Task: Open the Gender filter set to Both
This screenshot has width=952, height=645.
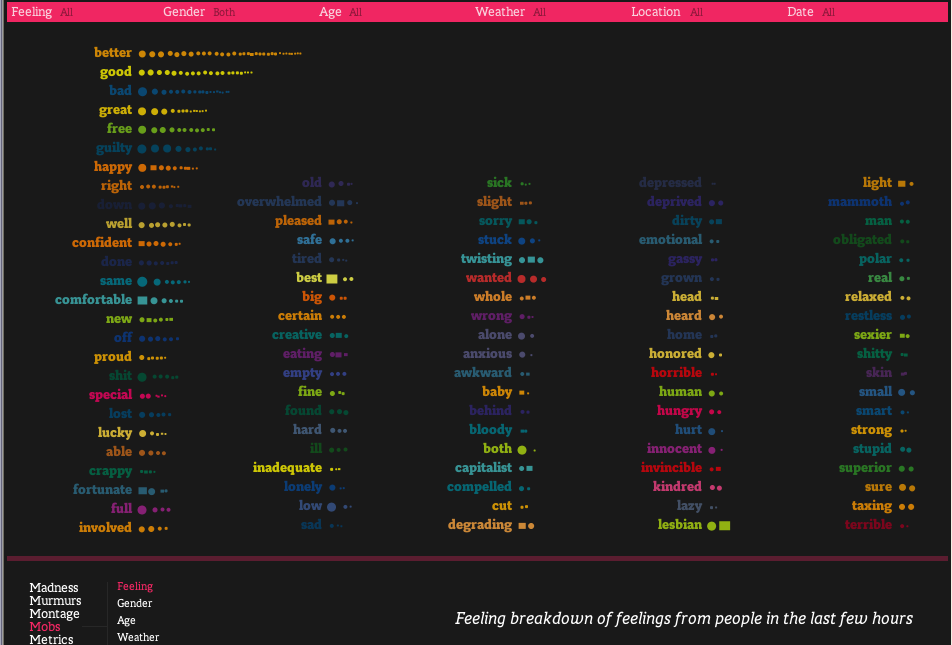Action: (x=199, y=12)
